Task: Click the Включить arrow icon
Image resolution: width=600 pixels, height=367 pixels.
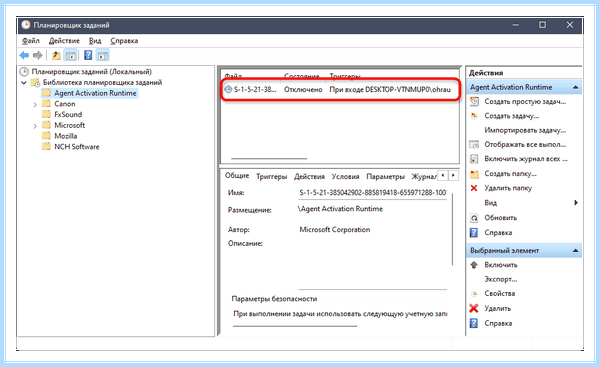Action: click(474, 265)
